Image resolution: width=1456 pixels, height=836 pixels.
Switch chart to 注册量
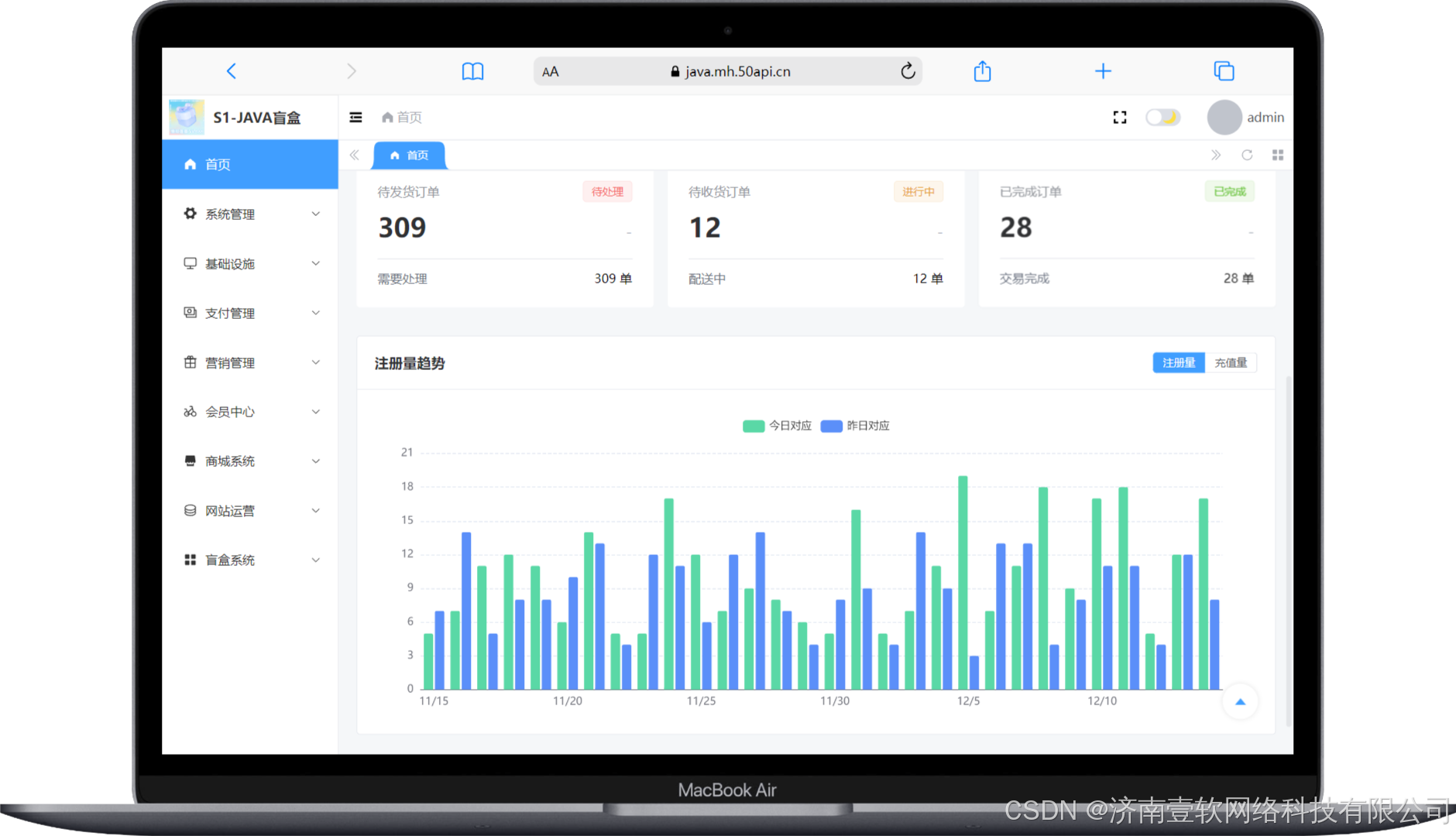click(1179, 362)
